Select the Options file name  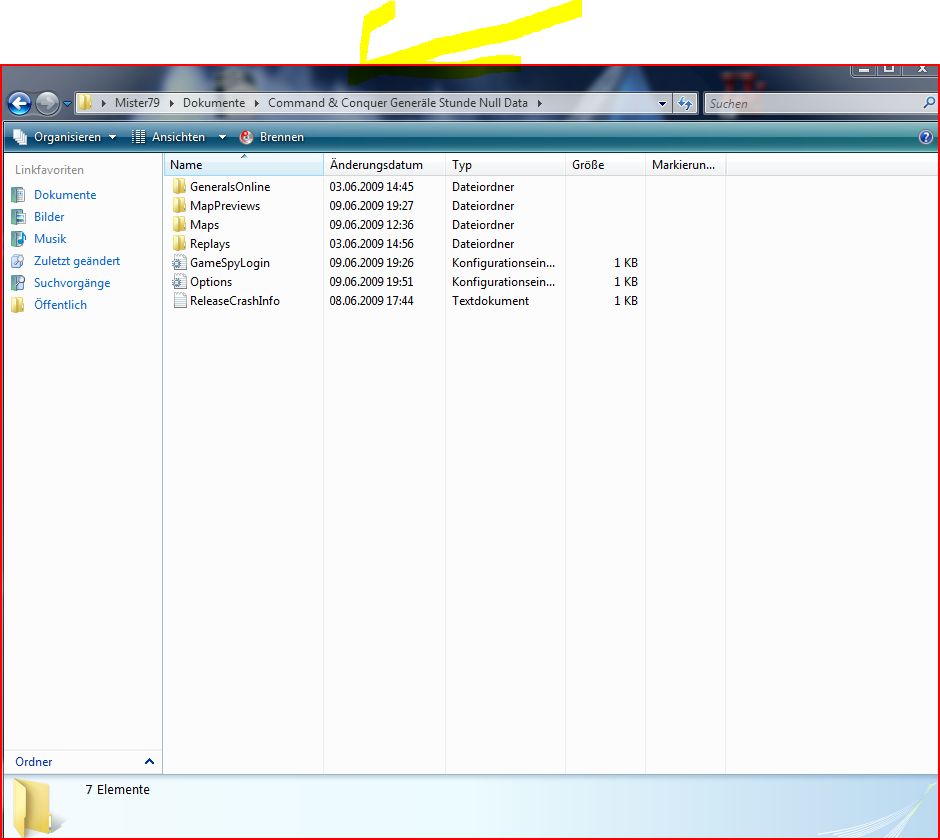[x=211, y=282]
